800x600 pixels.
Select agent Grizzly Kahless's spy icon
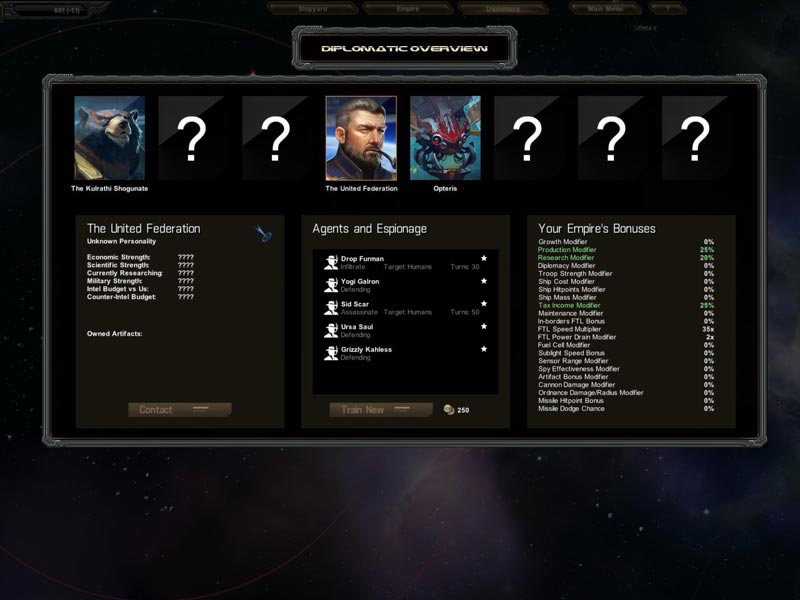click(x=331, y=353)
